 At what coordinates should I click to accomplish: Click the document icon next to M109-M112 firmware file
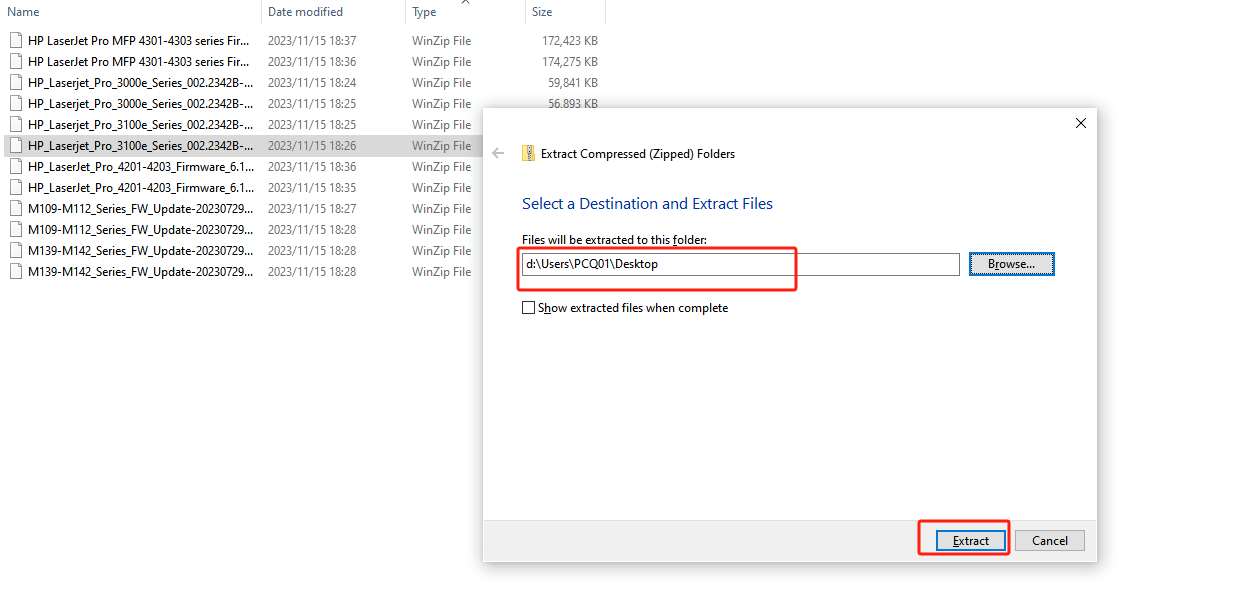15,208
